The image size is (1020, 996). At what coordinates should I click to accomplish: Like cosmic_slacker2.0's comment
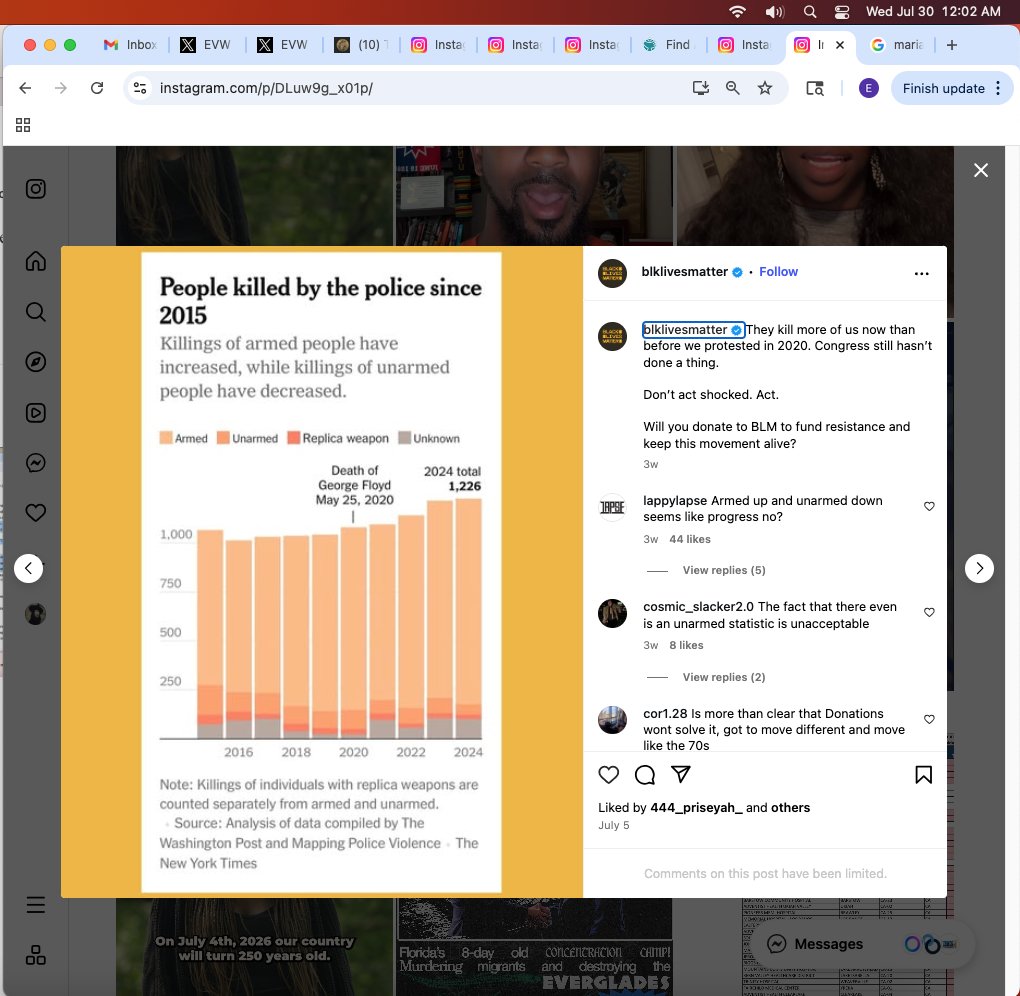[x=929, y=612]
